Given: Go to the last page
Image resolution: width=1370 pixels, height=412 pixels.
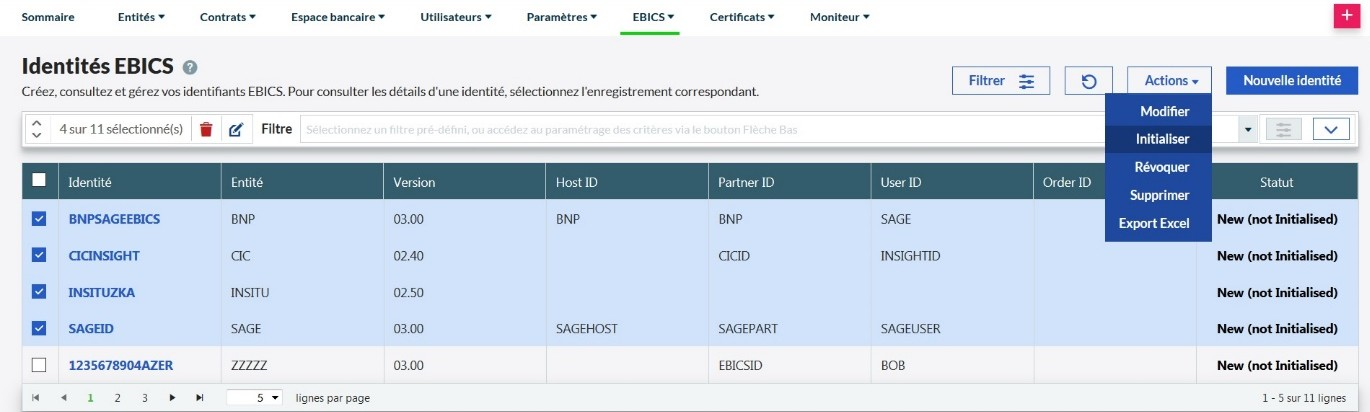Looking at the screenshot, I should (x=200, y=398).
